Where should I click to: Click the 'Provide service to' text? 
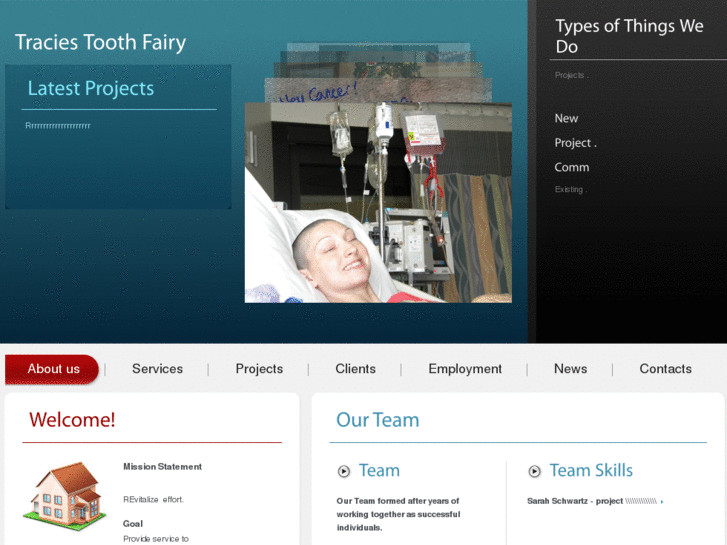[156, 539]
